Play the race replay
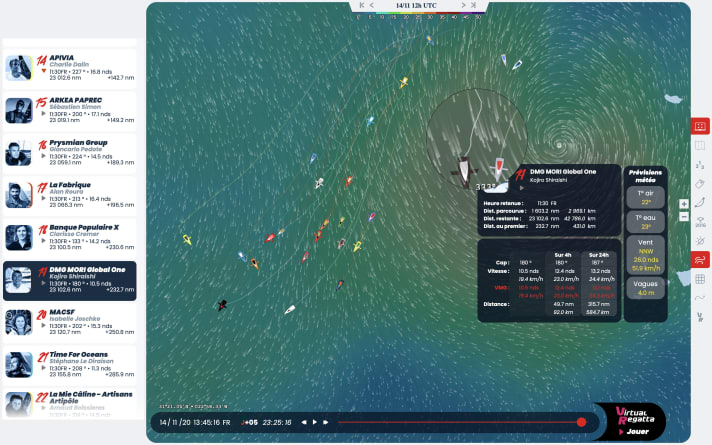This screenshot has width=712, height=445. (x=315, y=422)
